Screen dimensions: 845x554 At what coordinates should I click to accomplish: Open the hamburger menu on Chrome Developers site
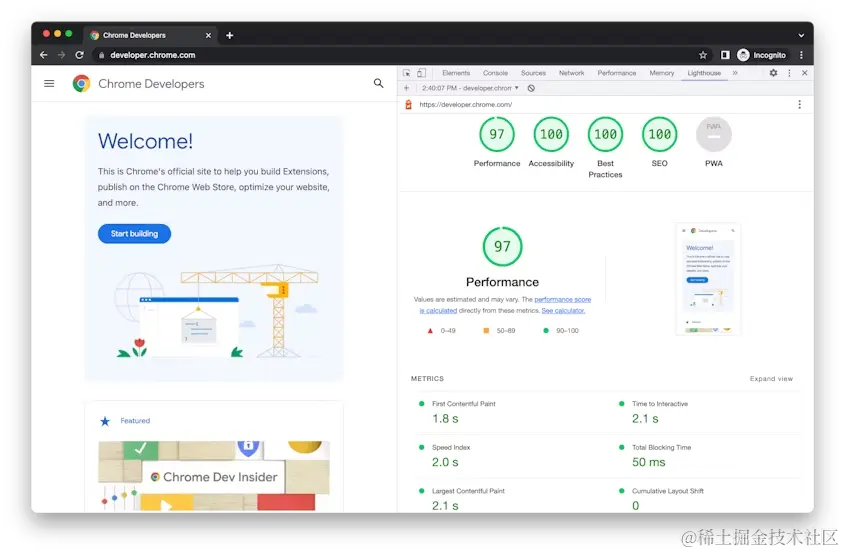[49, 84]
